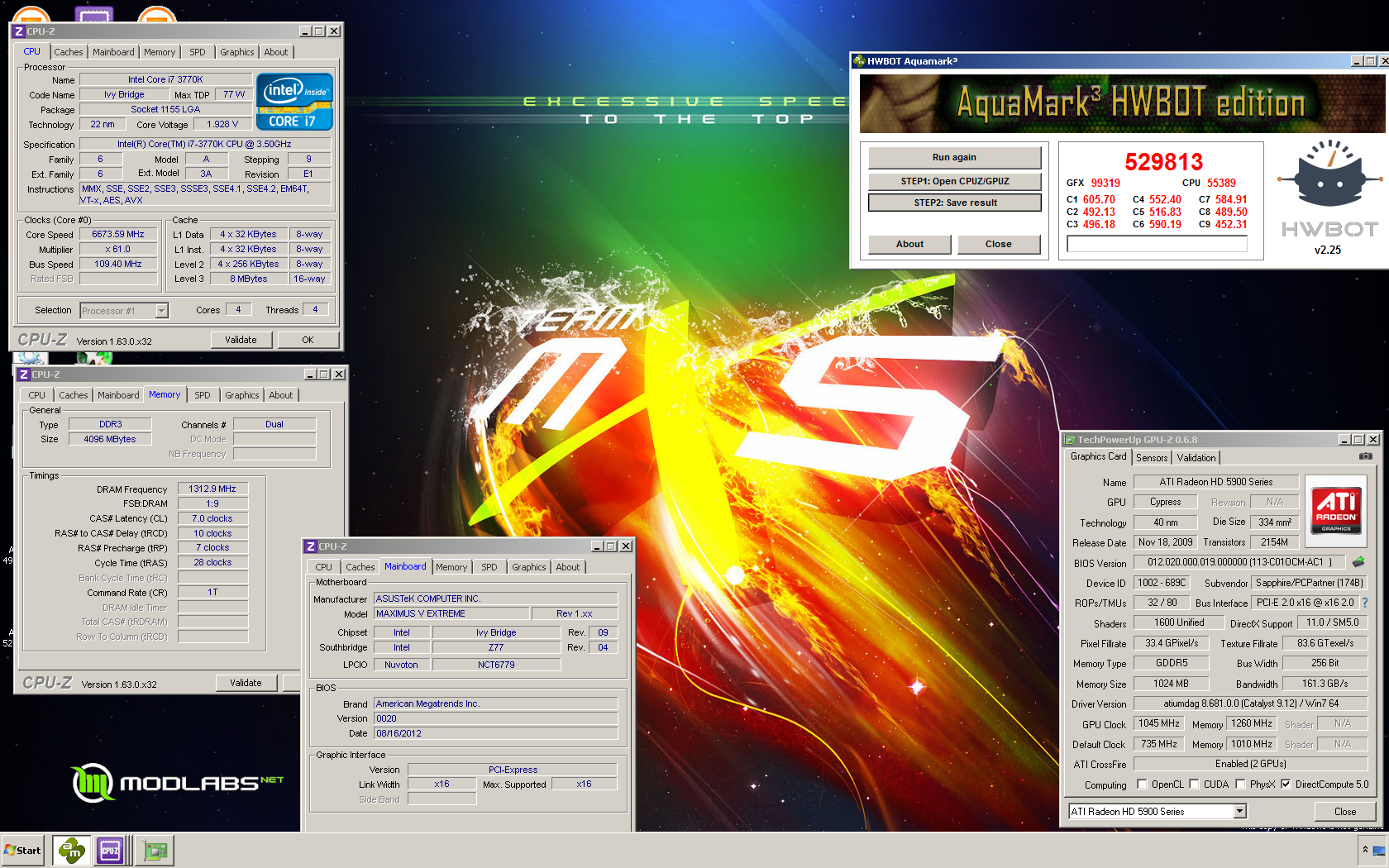This screenshot has height=868, width=1389.
Task: Toggle the OpenCL checkbox
Action: (1142, 785)
